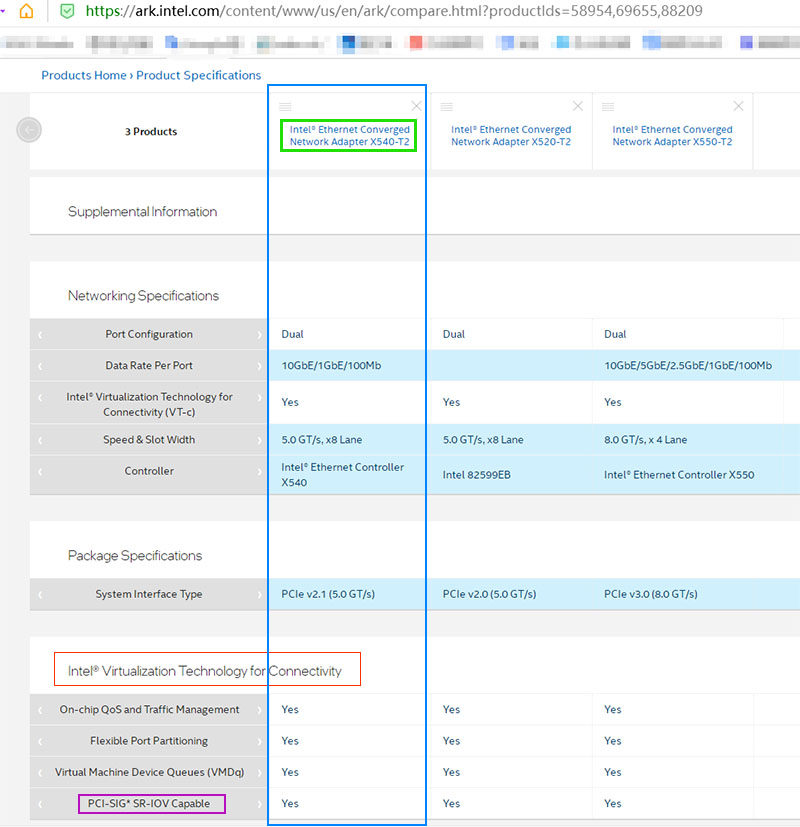800x827 pixels.
Task: Select Intel Virtualization Technology for Connectivity (VT-c) label
Action: 149,404
